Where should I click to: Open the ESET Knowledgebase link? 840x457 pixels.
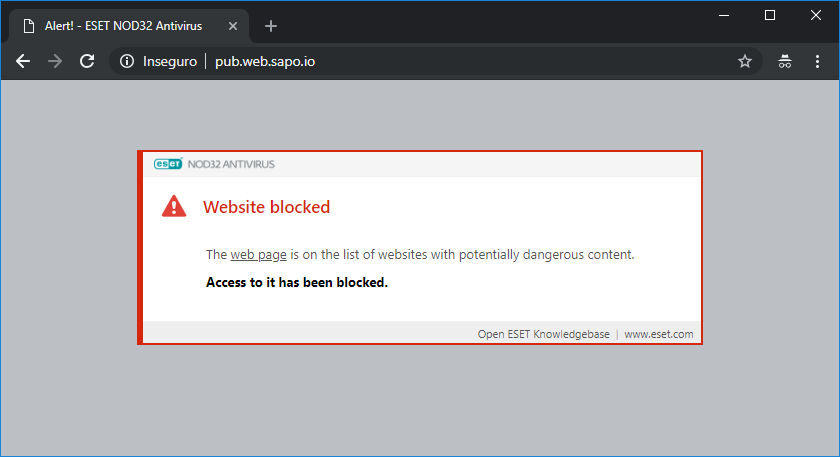543,335
